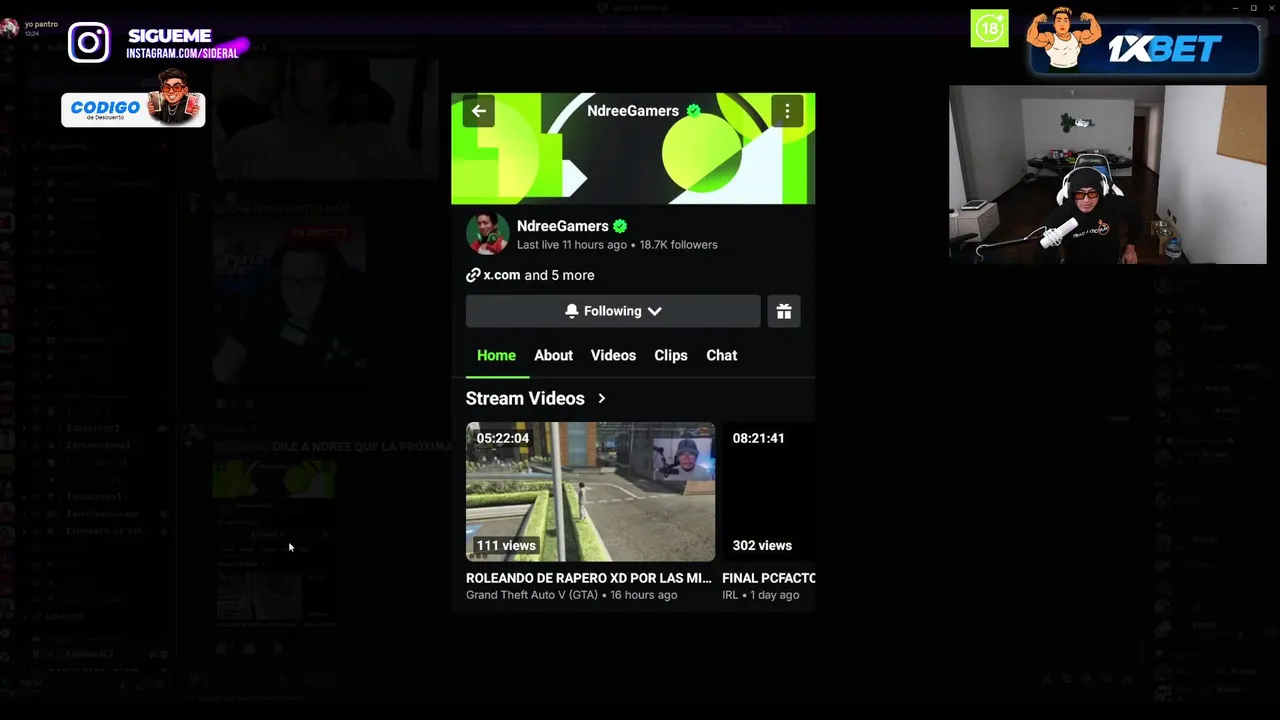Click the NdreeGamers profile avatar
This screenshot has width=1280, height=720.
(488, 234)
